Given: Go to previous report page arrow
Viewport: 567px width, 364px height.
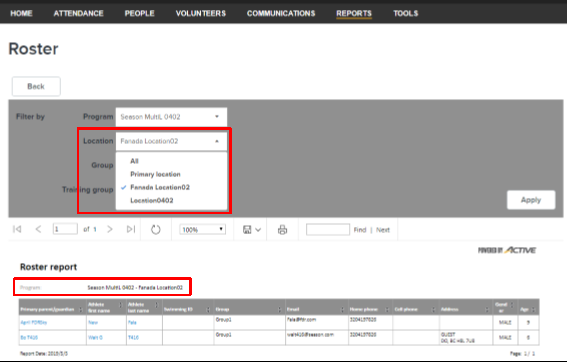Looking at the screenshot, I should [38, 229].
